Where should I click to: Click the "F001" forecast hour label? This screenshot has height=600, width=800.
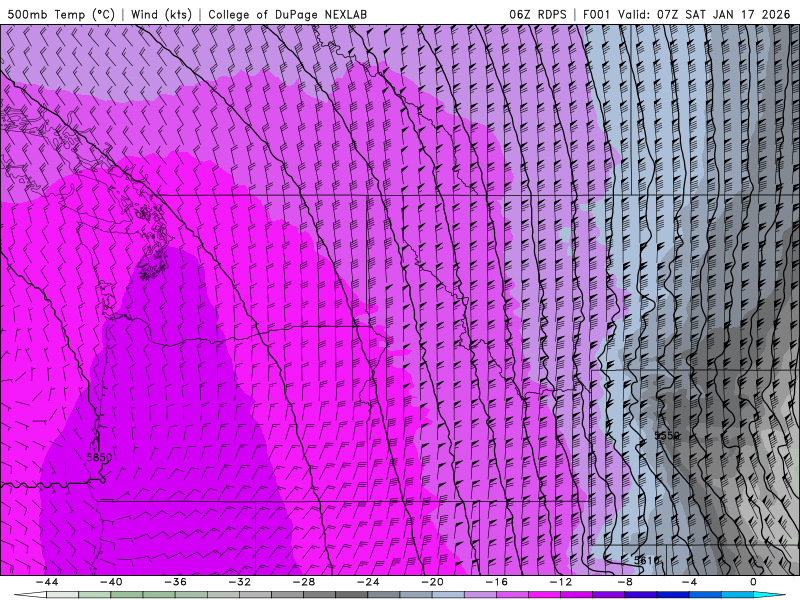pyautogui.click(x=596, y=14)
